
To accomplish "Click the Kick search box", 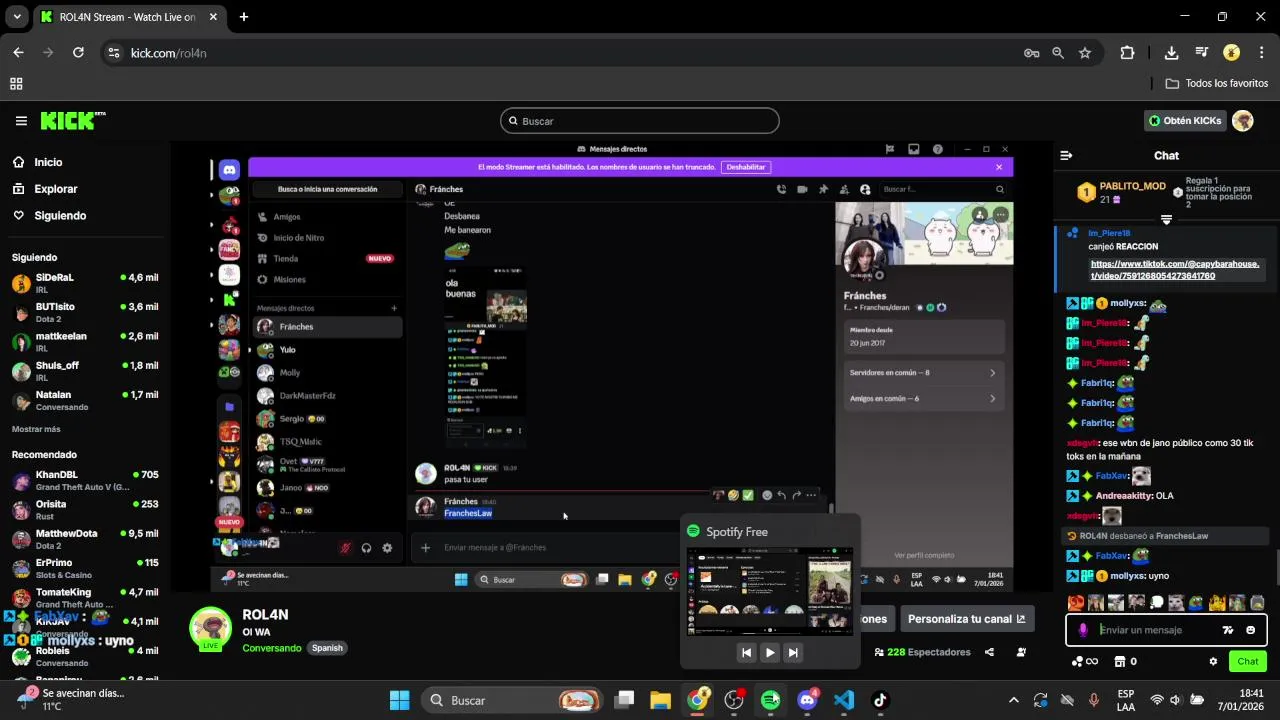I will click(x=640, y=121).
